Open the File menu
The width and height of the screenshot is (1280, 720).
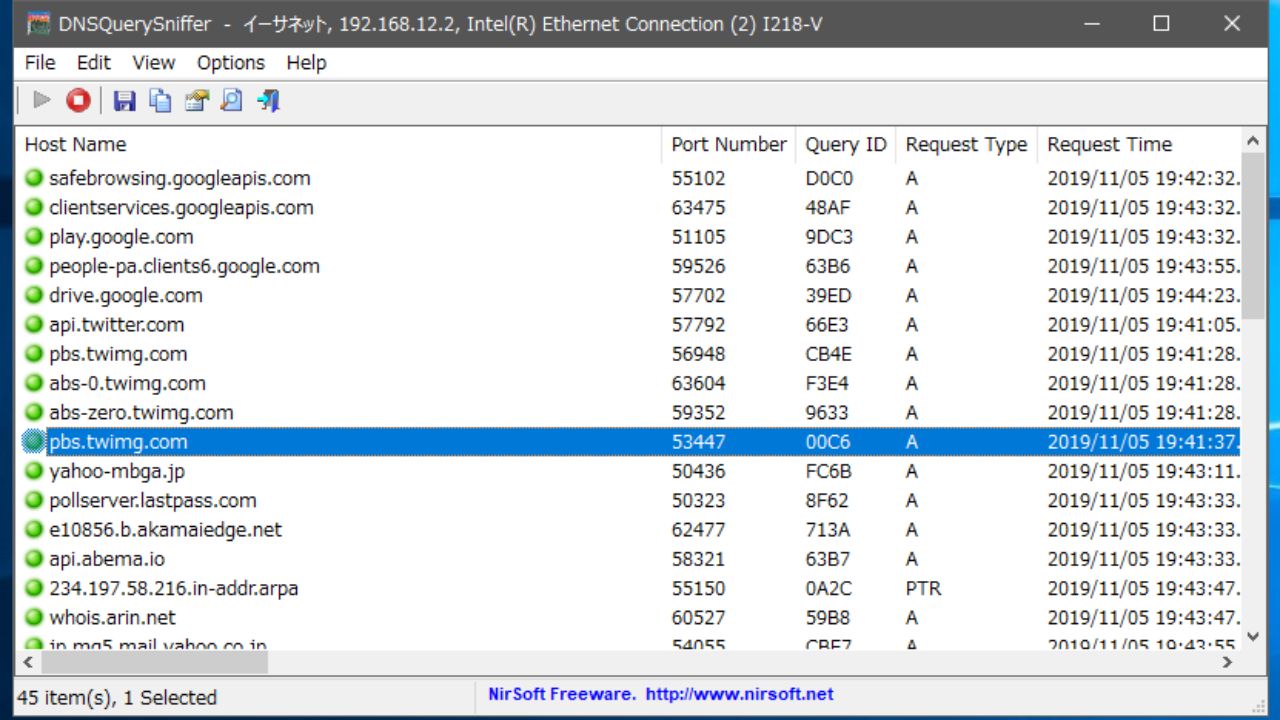click(x=40, y=63)
